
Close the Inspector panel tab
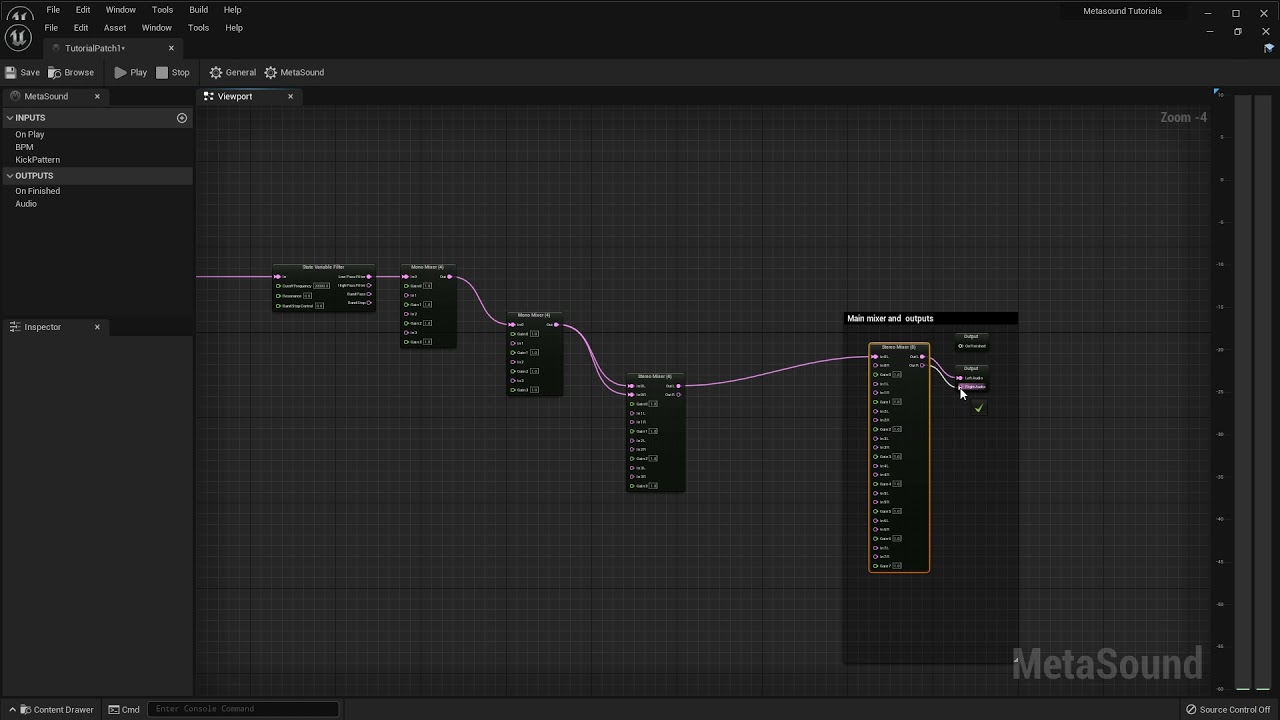pos(97,327)
